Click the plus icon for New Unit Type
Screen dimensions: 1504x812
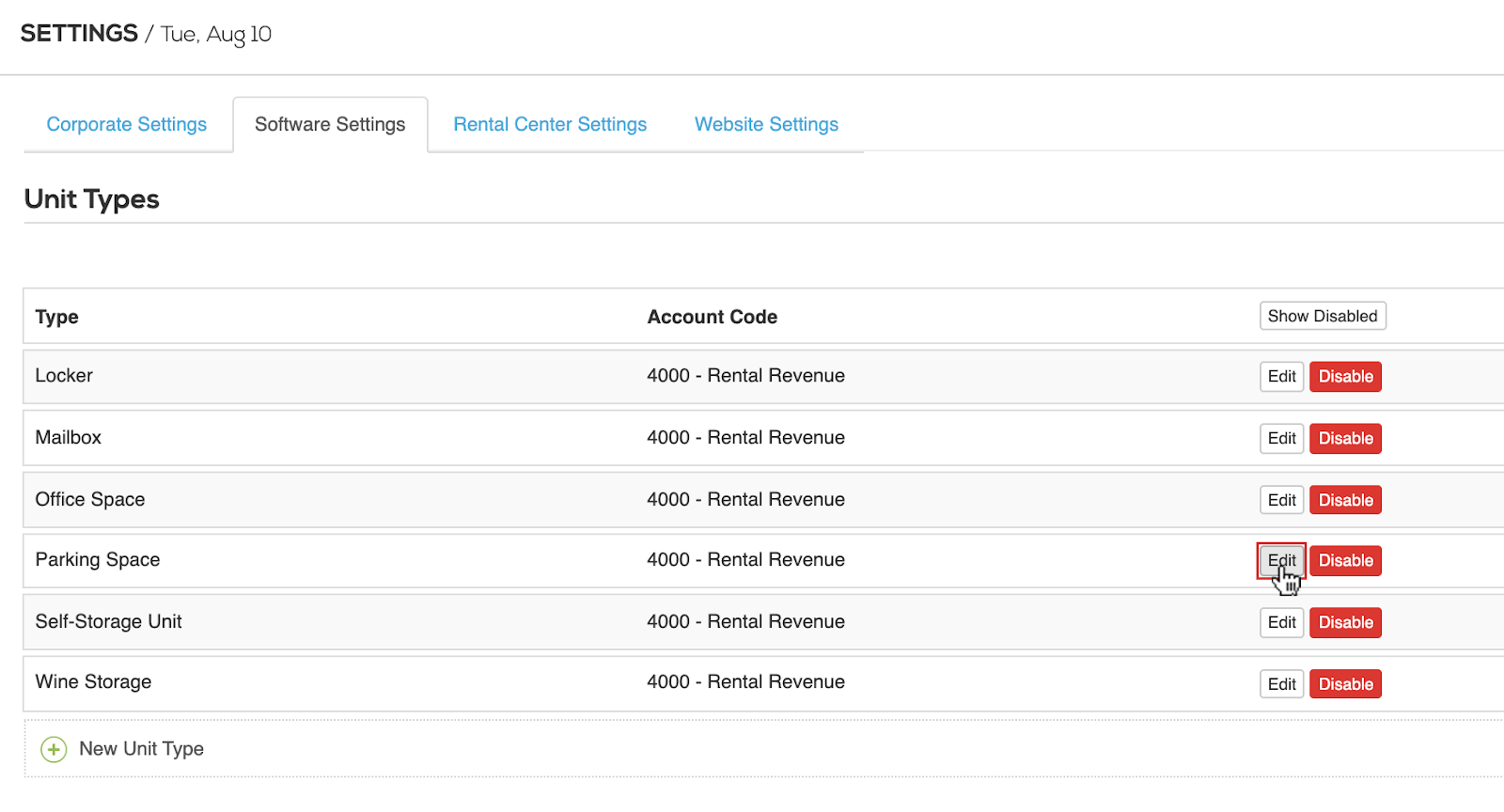[x=54, y=749]
